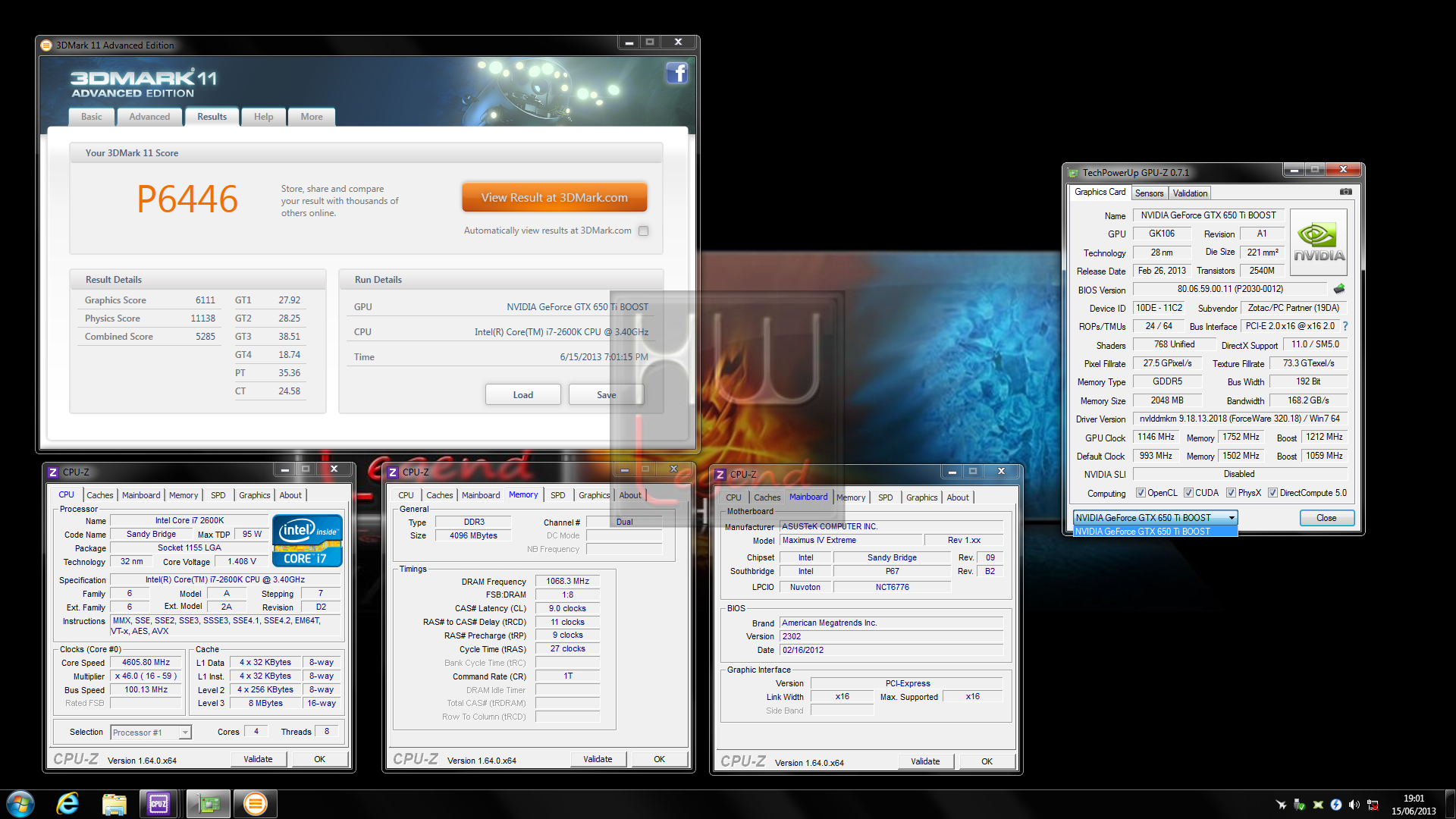Click the BIOS Version field in GPU-Z
Screen dimensions: 1456x819
coord(1230,289)
